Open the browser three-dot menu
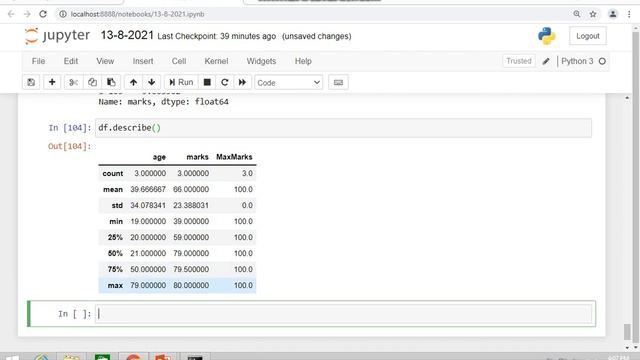Screen dimensions: 640x360 pos(629,14)
